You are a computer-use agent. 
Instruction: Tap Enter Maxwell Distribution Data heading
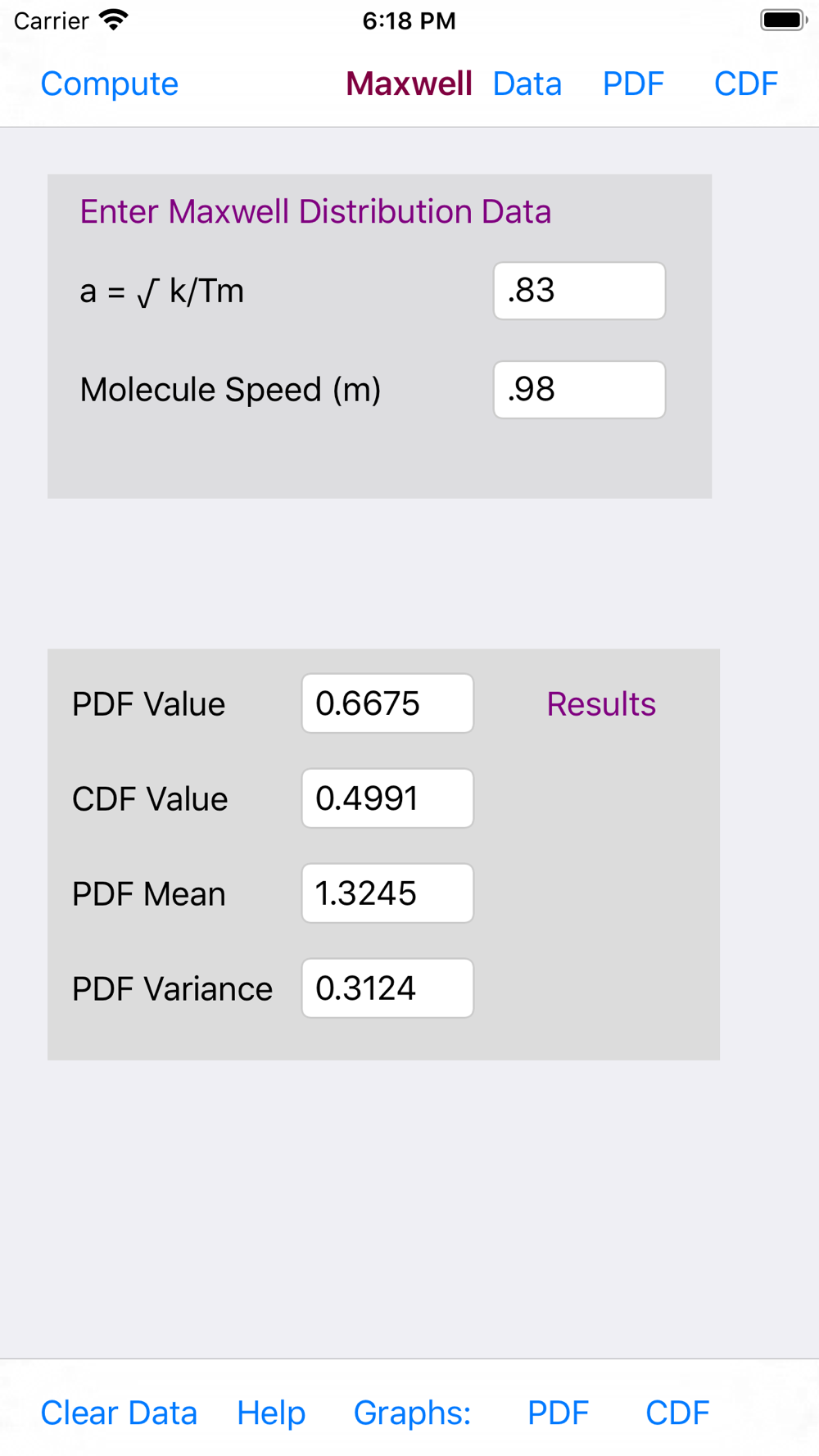[315, 212]
